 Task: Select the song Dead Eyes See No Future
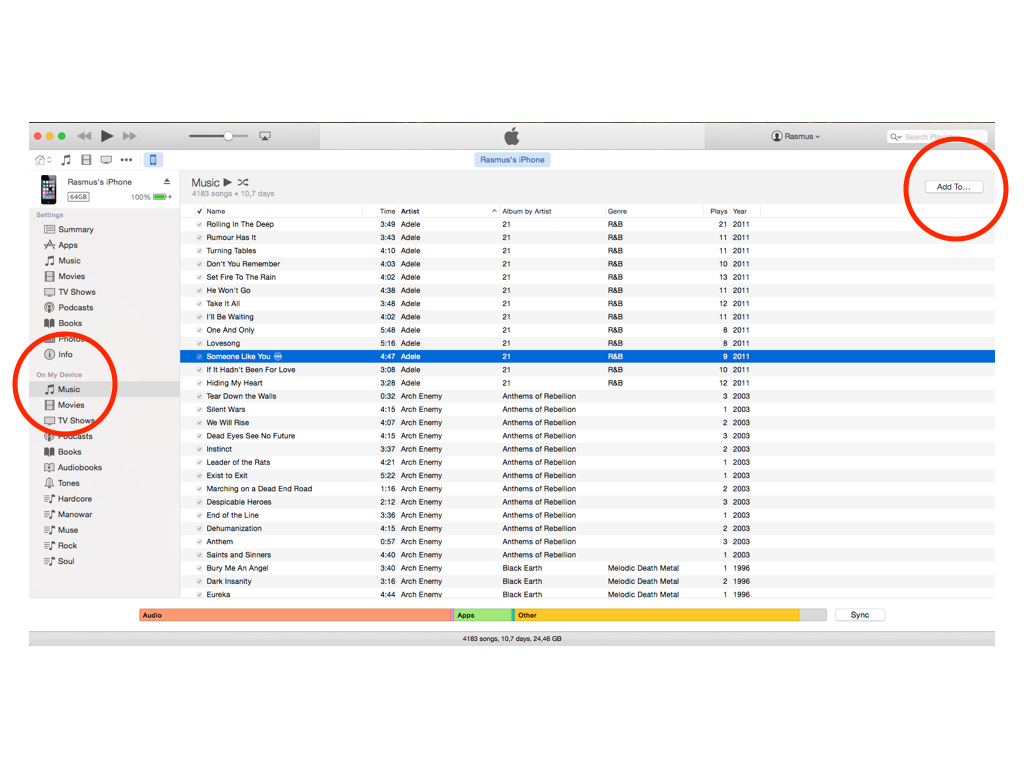click(x=587, y=436)
